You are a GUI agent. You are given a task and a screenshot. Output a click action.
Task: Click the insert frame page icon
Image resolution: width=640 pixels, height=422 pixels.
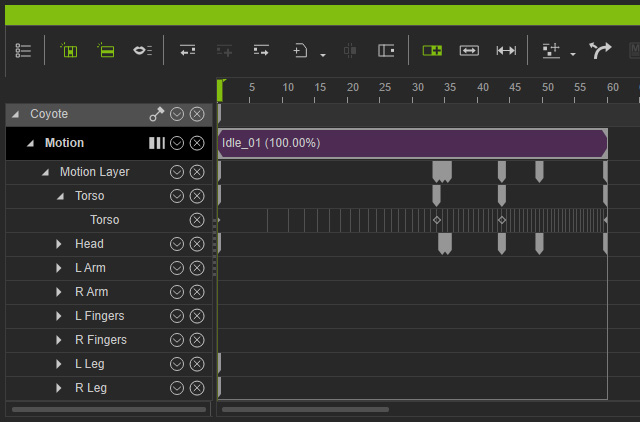[300, 51]
